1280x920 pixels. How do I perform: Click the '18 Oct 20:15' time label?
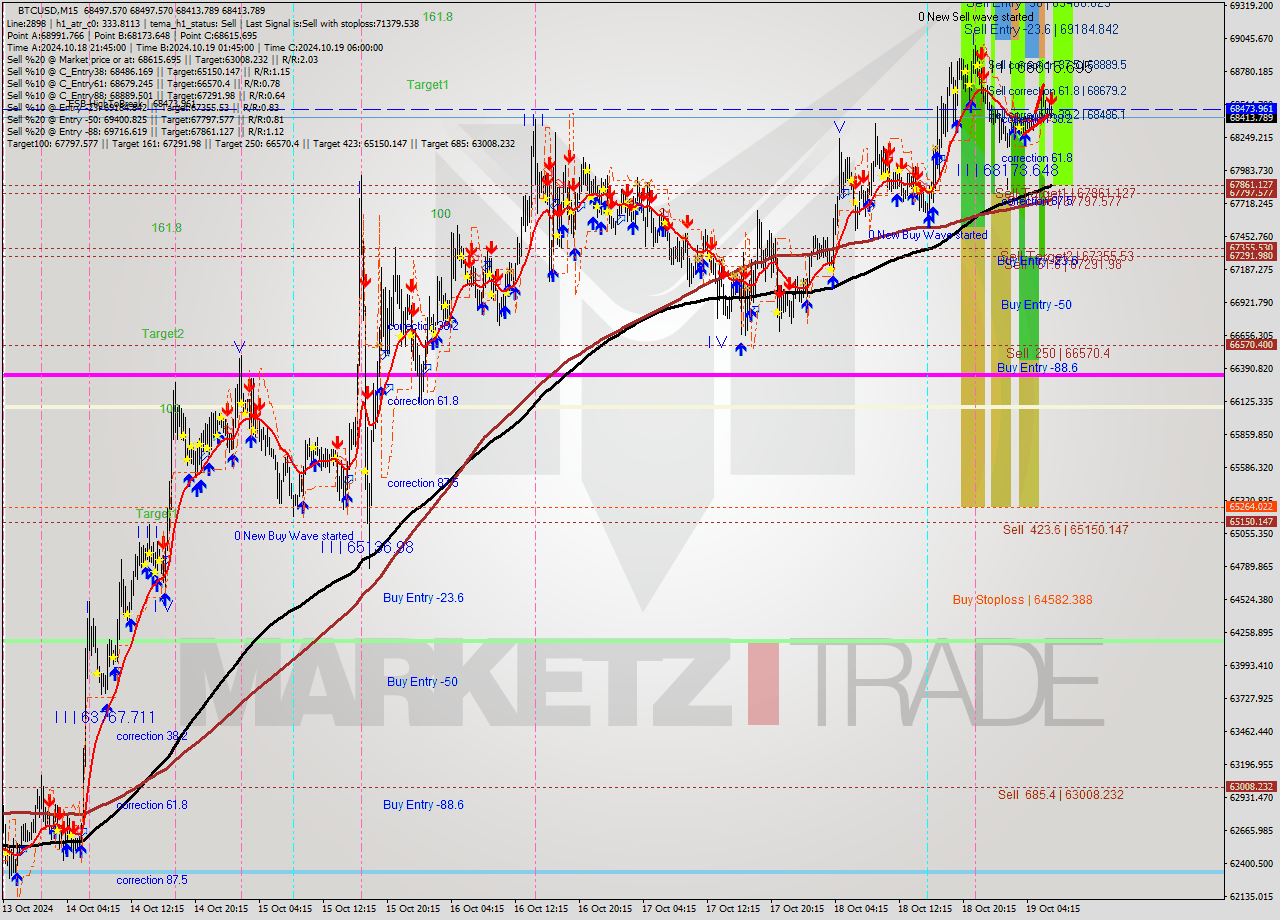(x=989, y=909)
